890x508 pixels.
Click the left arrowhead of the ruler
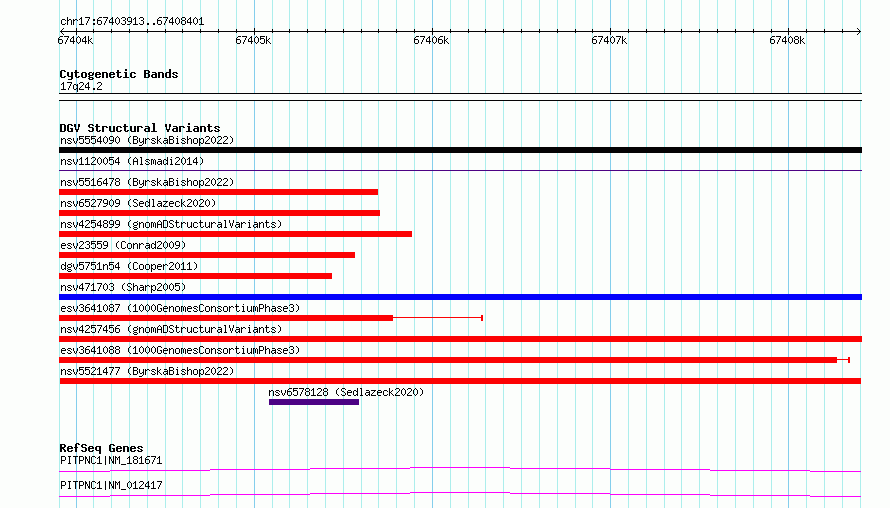pyautogui.click(x=62, y=31)
